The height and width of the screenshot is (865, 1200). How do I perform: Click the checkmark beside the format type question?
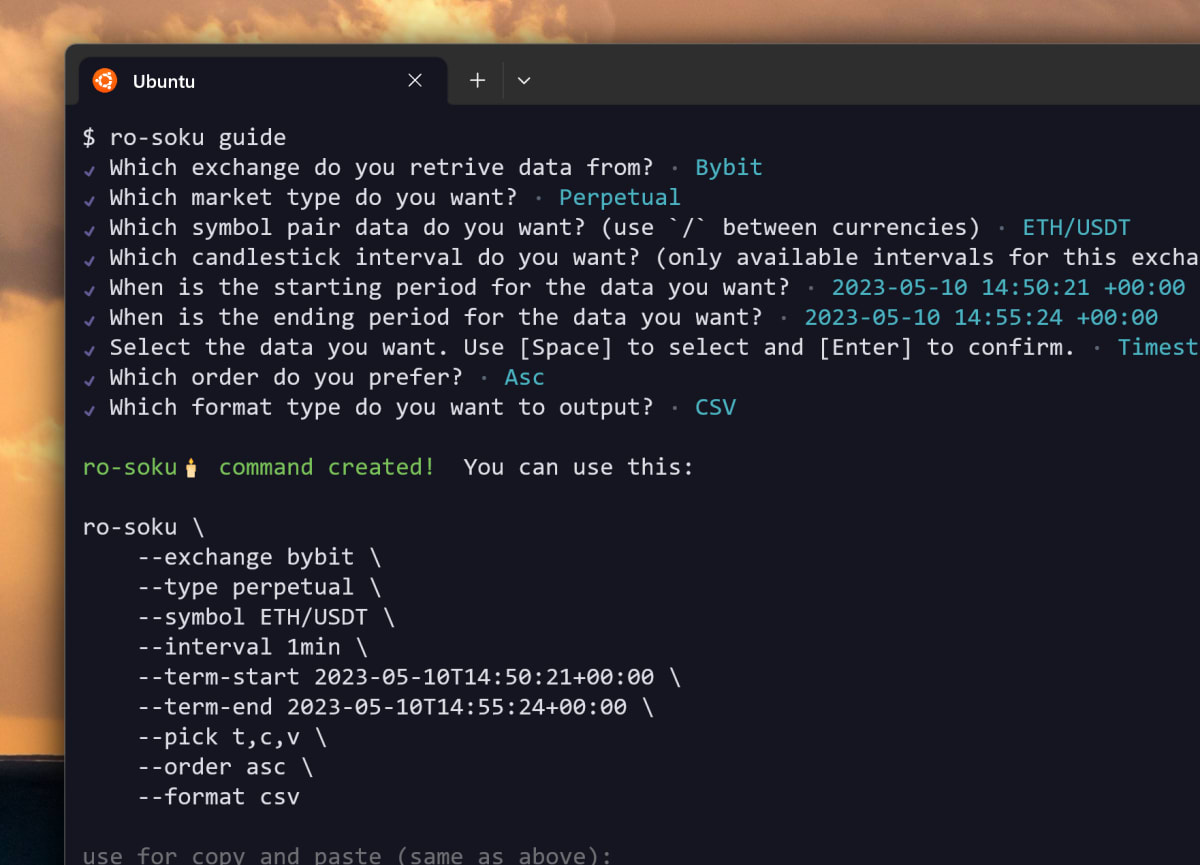pos(89,407)
